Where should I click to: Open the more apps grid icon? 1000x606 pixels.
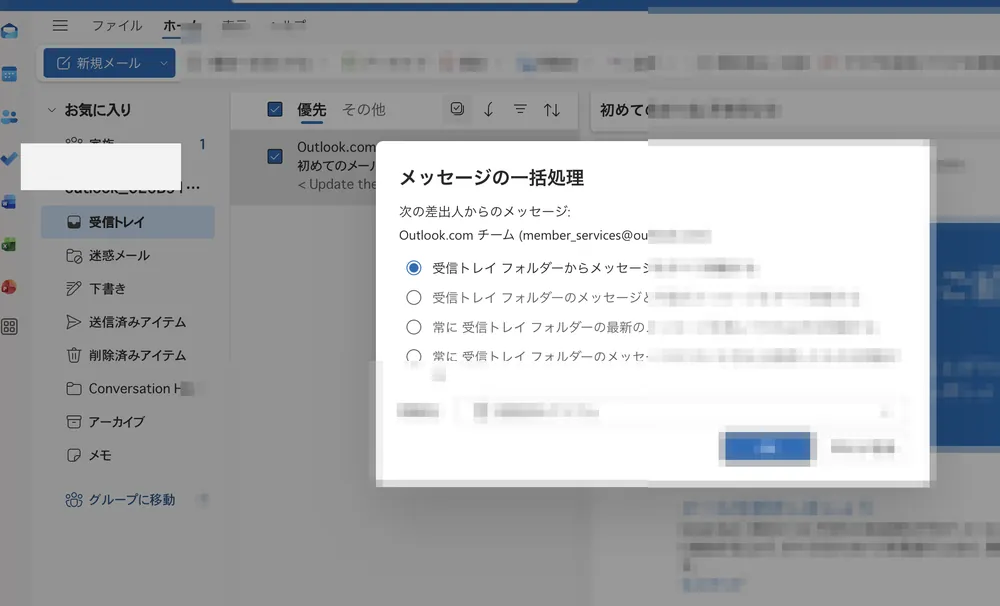[x=10, y=327]
